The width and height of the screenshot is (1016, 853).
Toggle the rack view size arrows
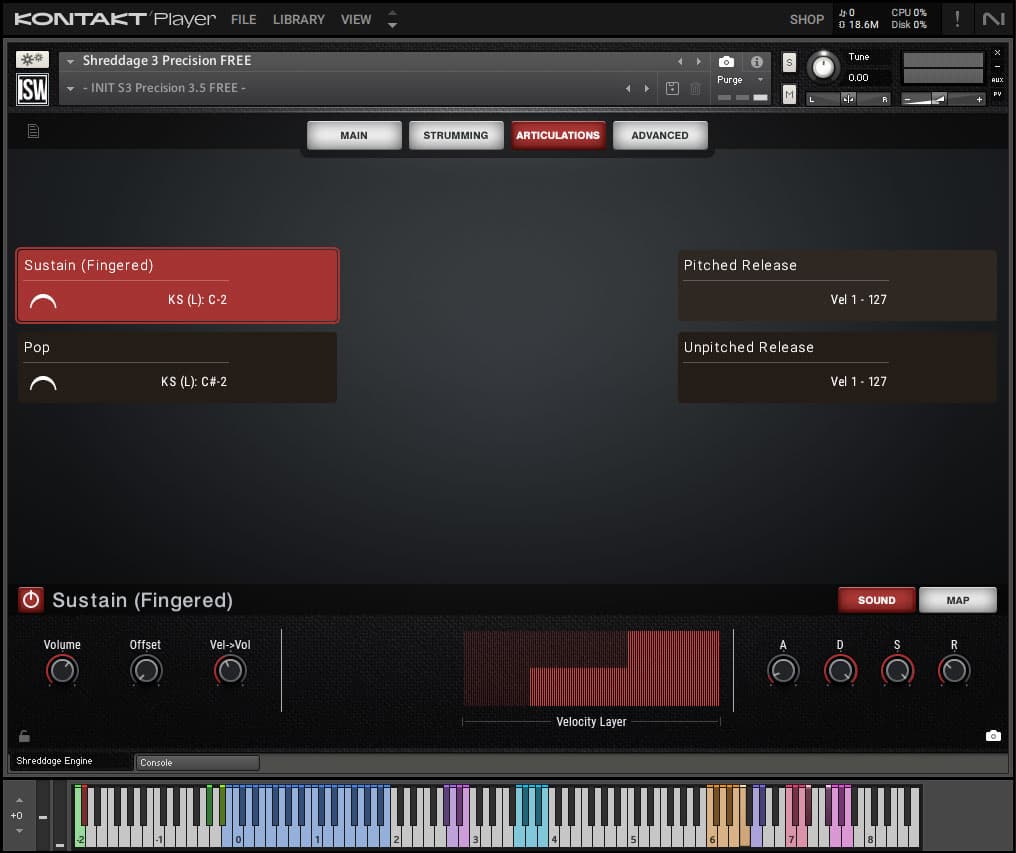click(392, 19)
